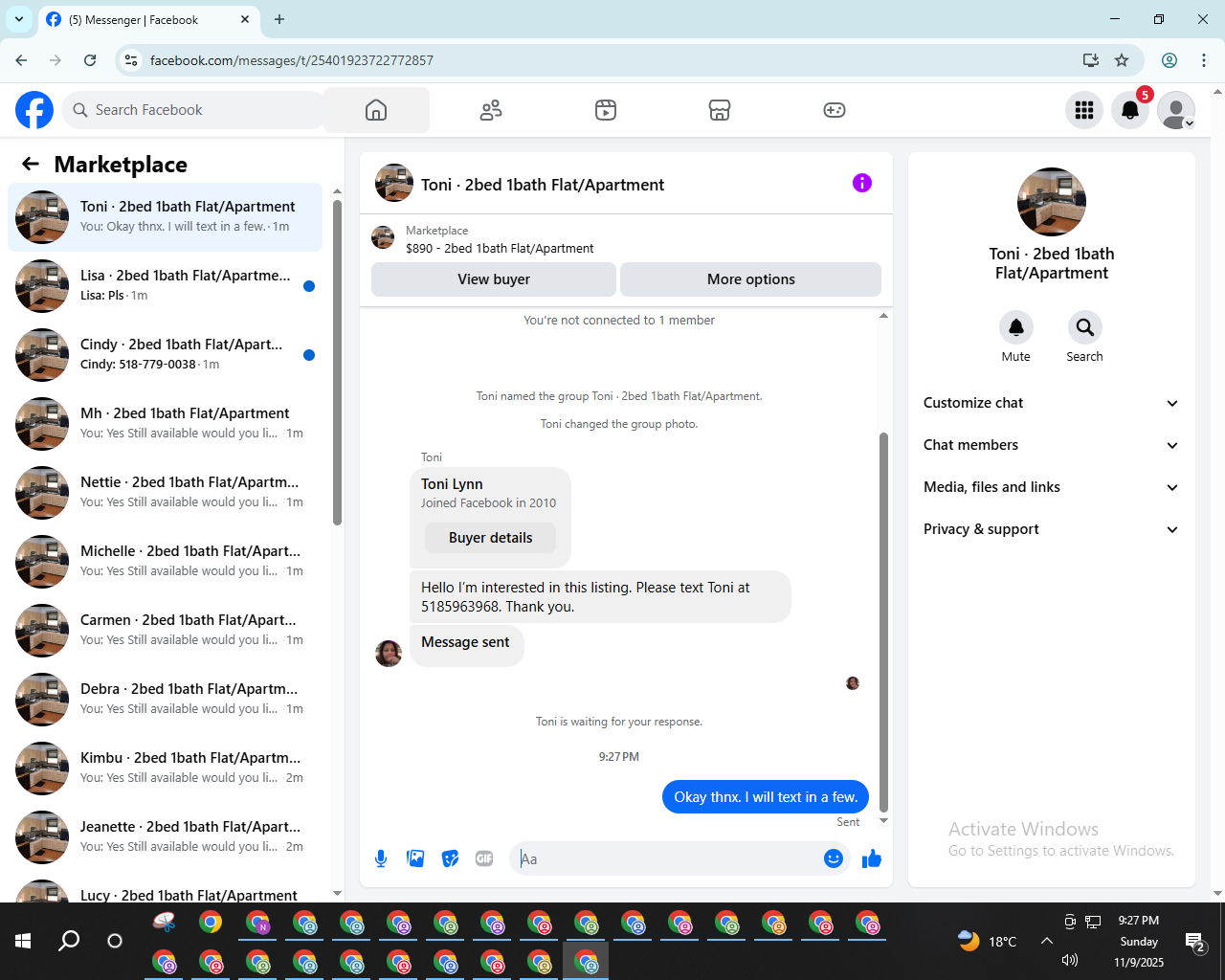Click the $890 listing link
This screenshot has width=1225, height=980.
pyautogui.click(x=500, y=248)
